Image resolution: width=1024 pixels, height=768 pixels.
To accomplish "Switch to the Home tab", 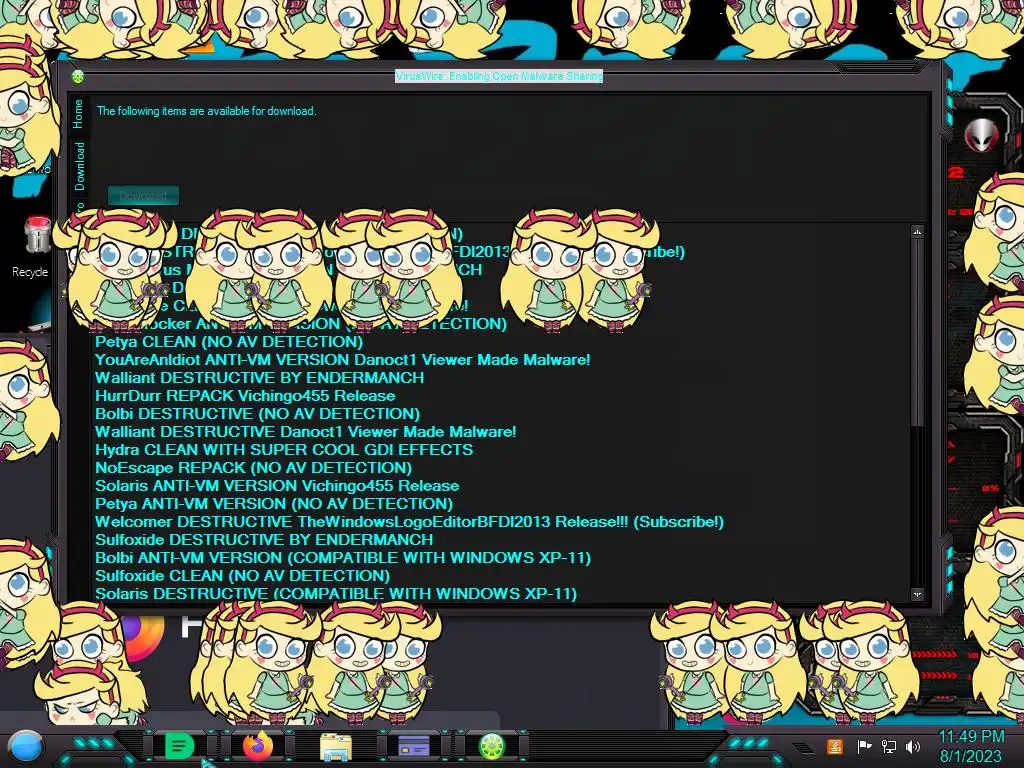I will click(78, 114).
